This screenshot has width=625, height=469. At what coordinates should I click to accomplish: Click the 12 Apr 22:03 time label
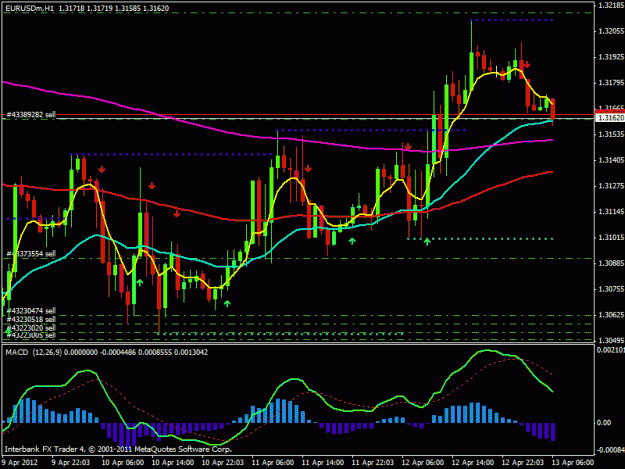[523, 462]
